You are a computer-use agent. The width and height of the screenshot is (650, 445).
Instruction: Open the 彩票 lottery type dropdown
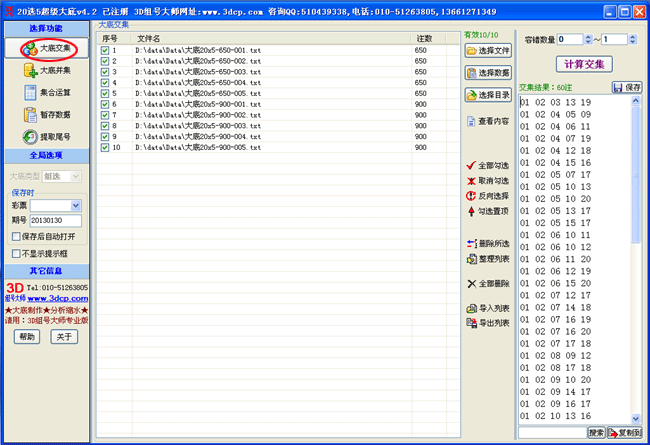[x=75, y=206]
